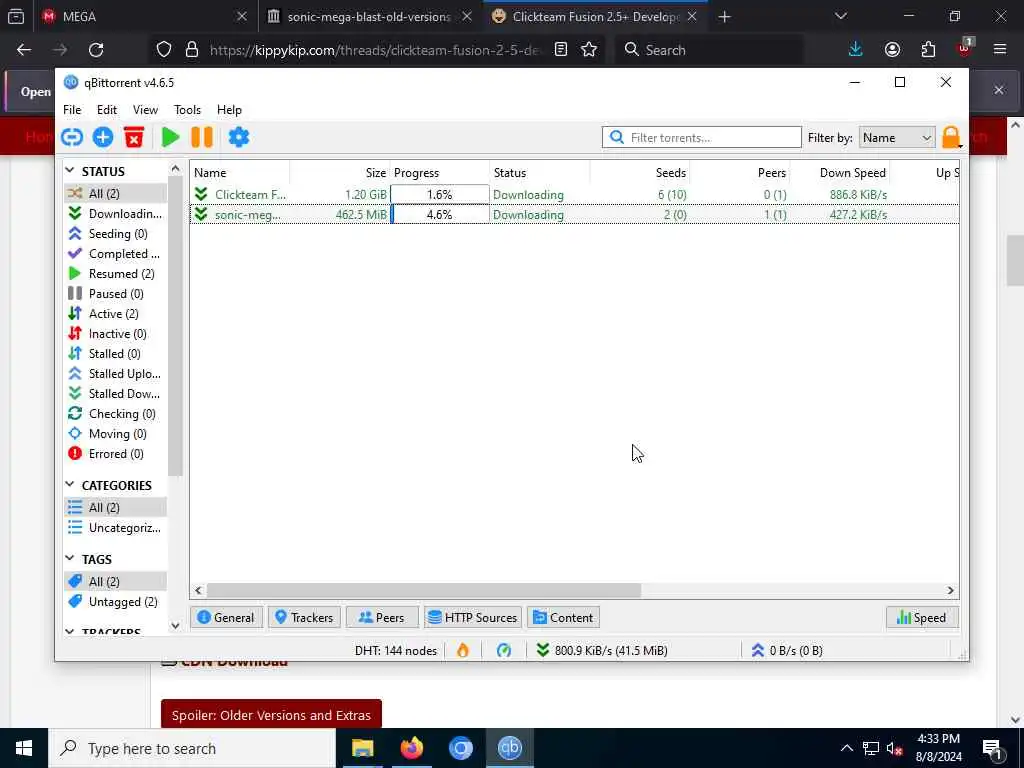Click the orange lock icon in toolbar
Screen dimensions: 1024x768
[952, 137]
